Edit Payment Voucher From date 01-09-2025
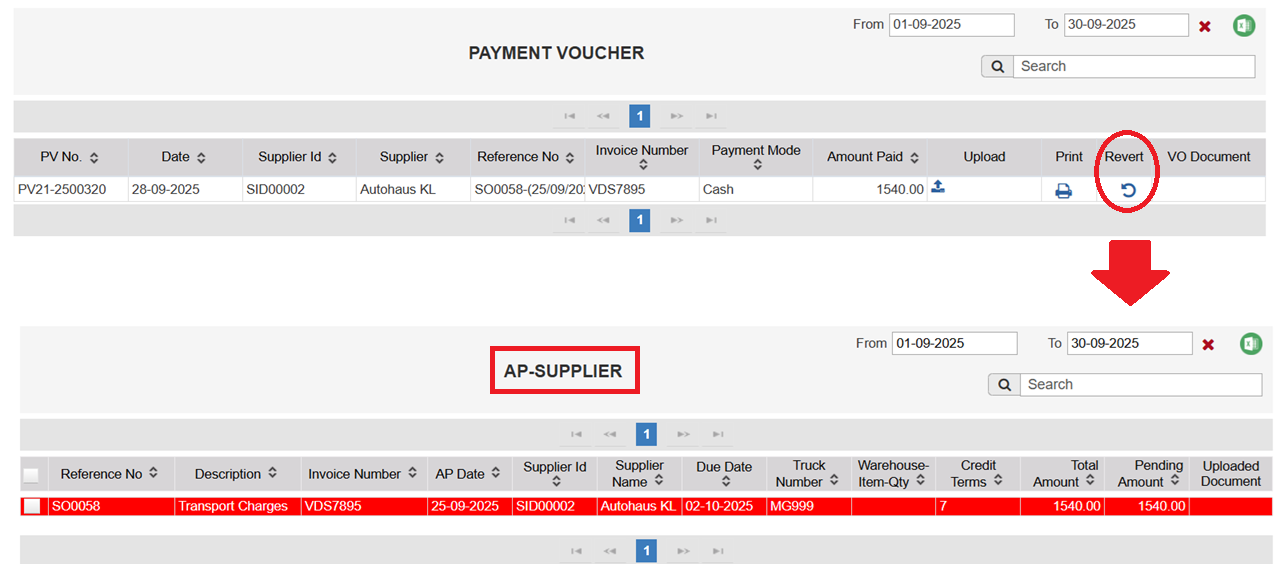 (x=951, y=25)
